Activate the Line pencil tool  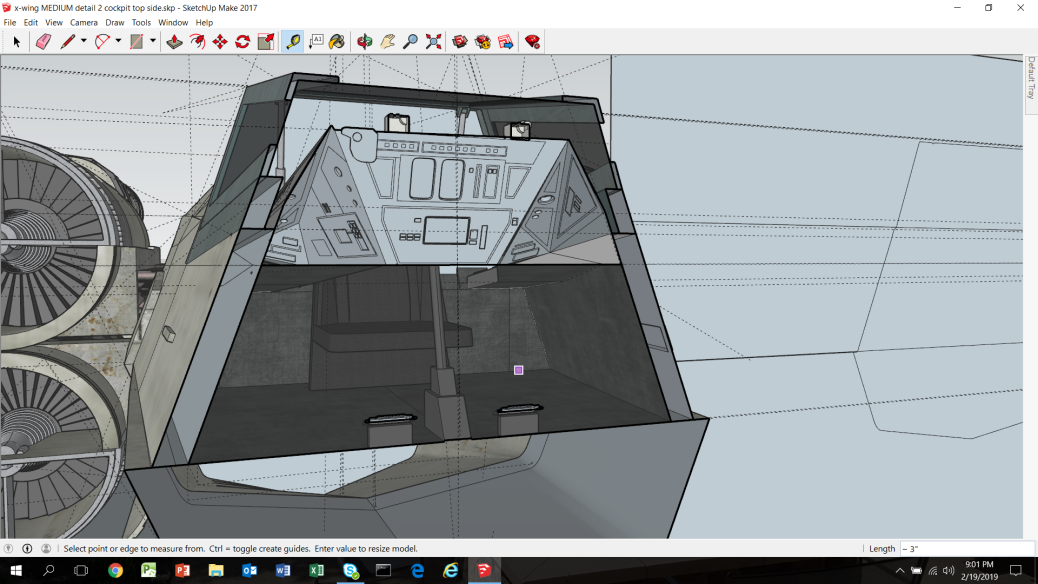click(68, 42)
